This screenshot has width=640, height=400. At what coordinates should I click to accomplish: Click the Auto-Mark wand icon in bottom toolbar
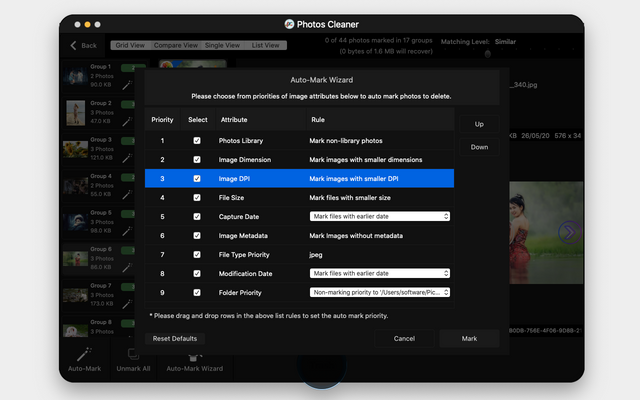coord(84,354)
